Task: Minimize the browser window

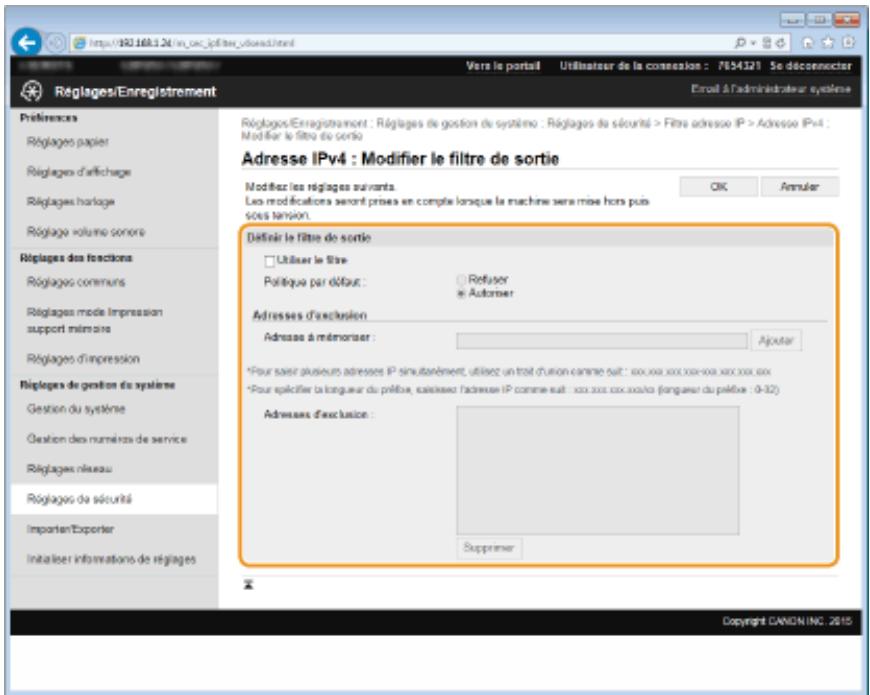Action: coord(792,21)
